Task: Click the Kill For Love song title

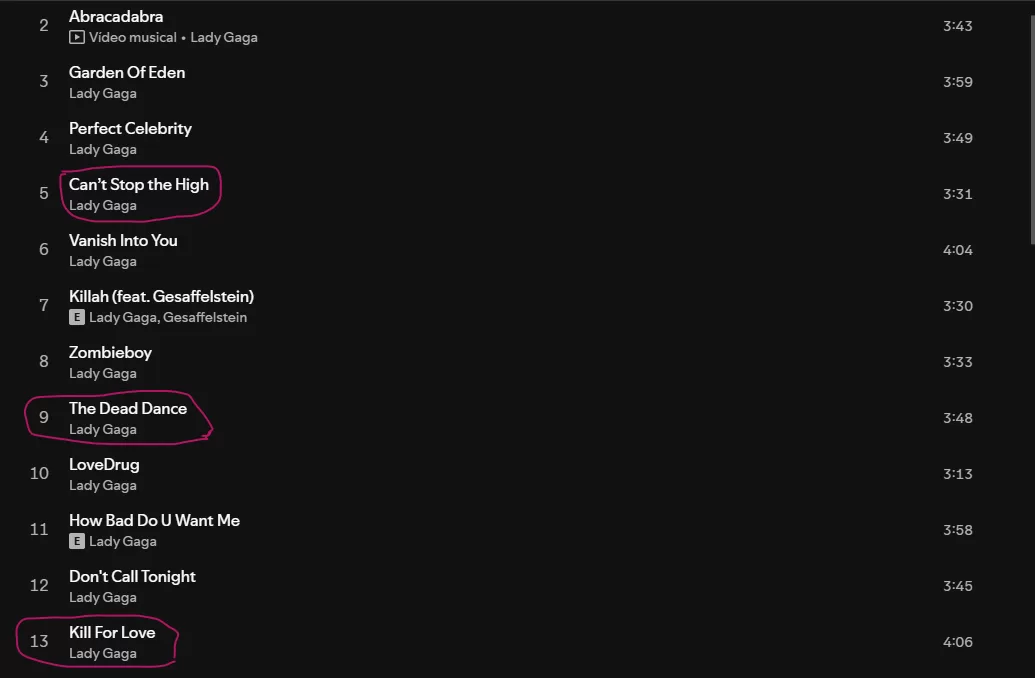Action: tap(112, 632)
